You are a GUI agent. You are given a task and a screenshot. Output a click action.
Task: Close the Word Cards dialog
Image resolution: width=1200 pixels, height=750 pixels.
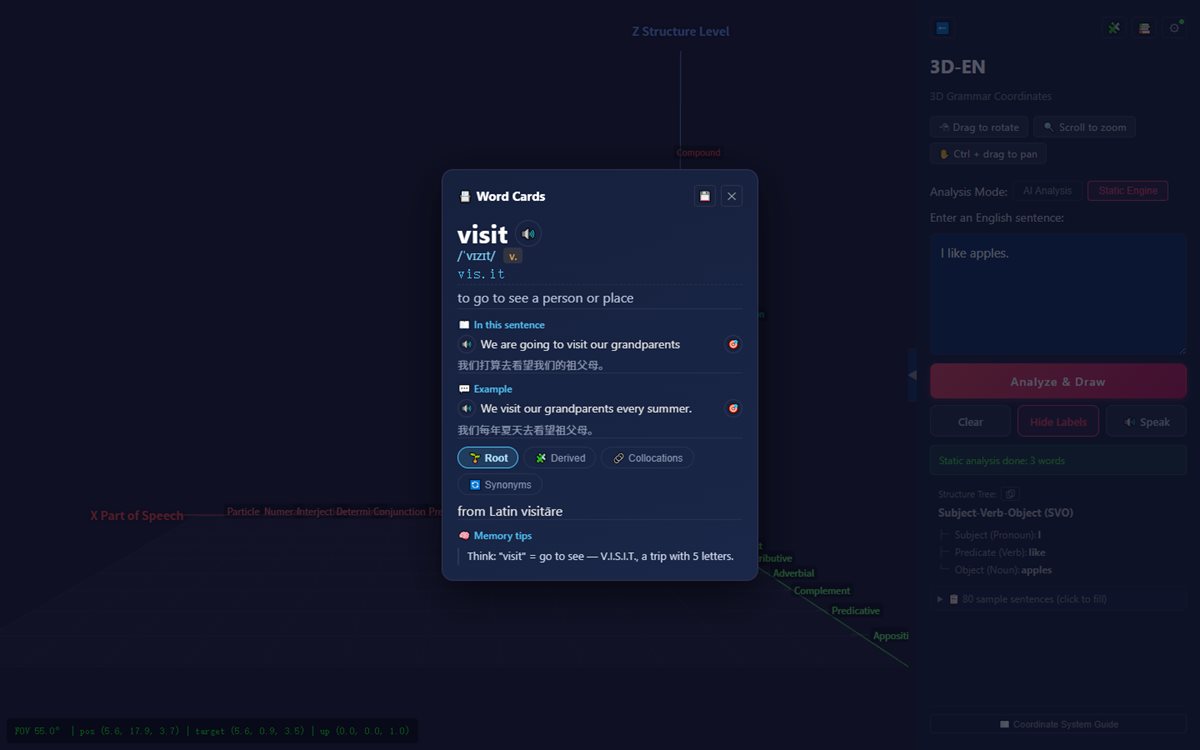(732, 196)
